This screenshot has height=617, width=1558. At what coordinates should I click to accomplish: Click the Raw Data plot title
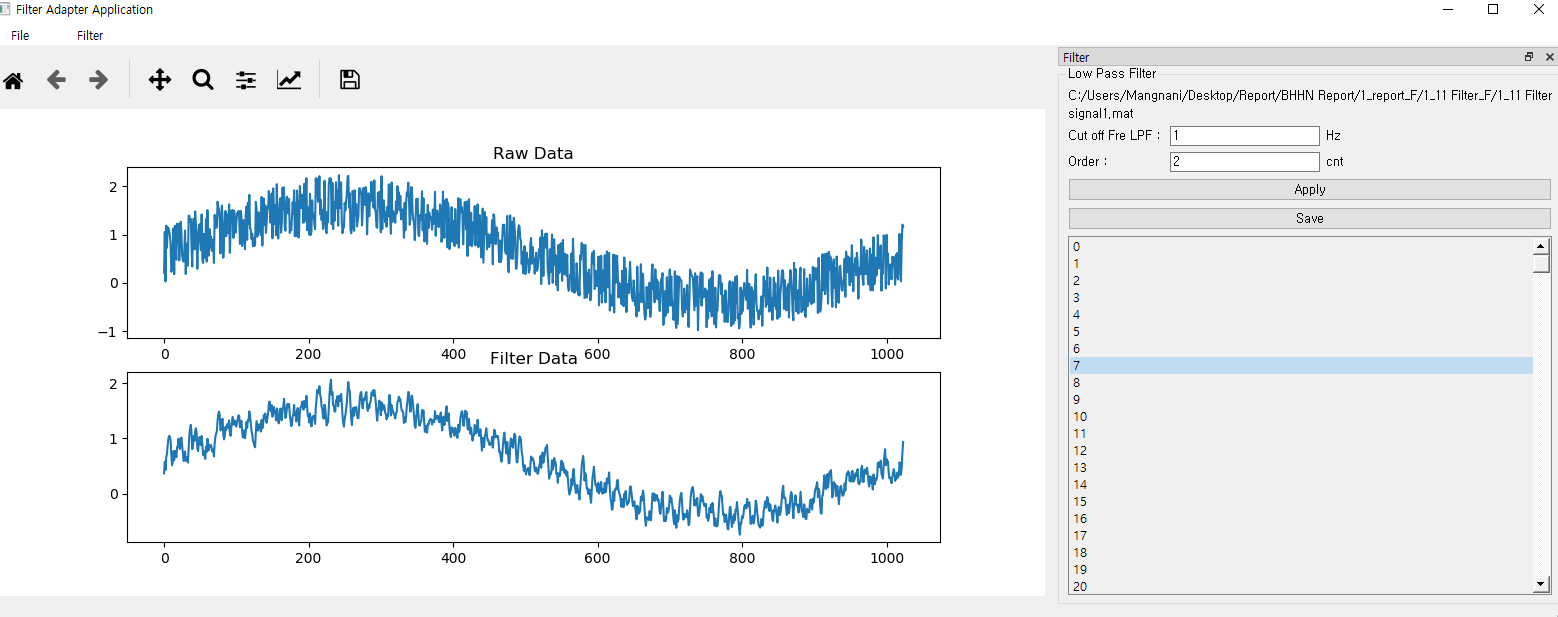click(533, 153)
